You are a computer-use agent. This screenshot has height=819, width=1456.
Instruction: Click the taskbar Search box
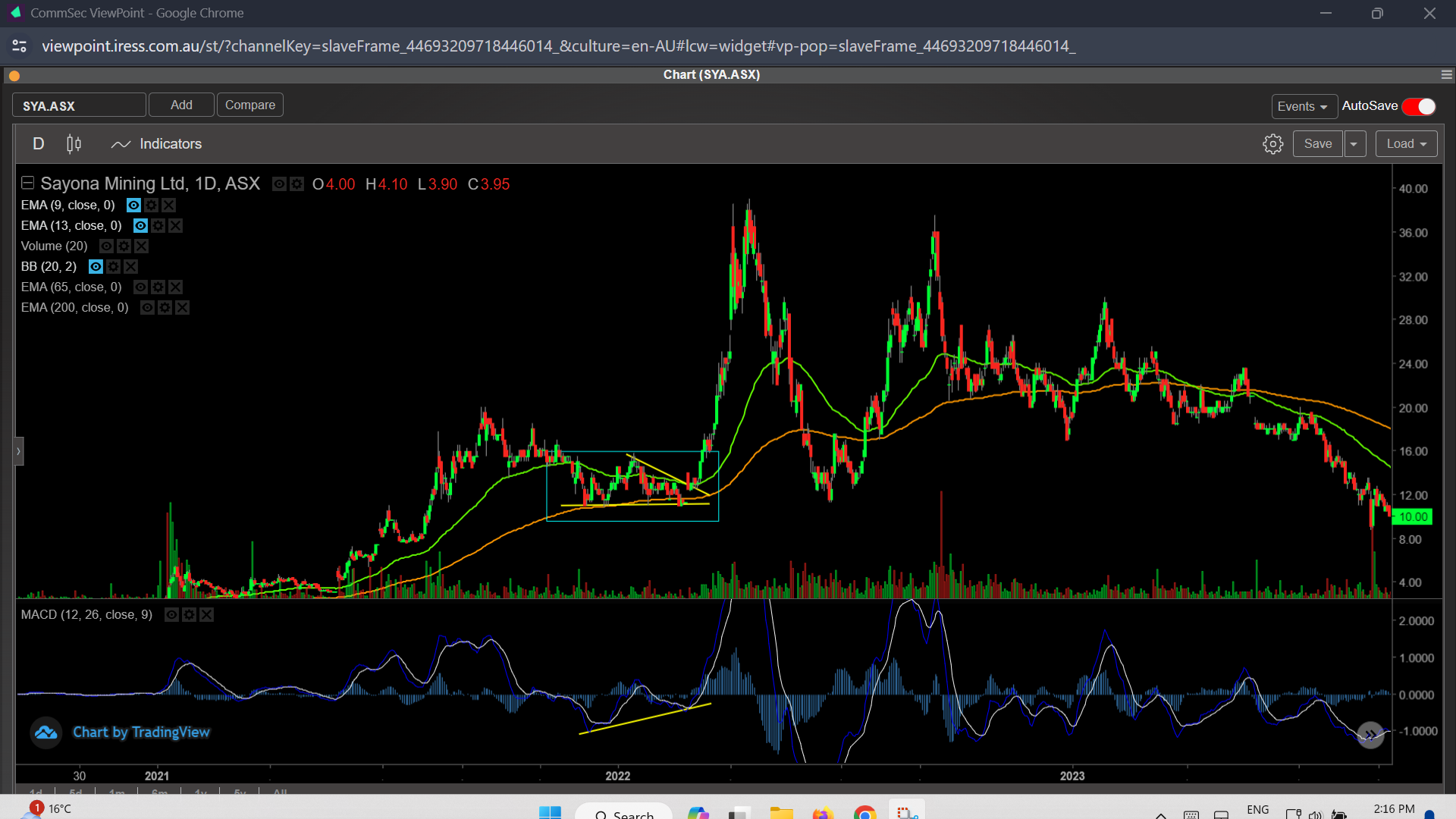623,811
